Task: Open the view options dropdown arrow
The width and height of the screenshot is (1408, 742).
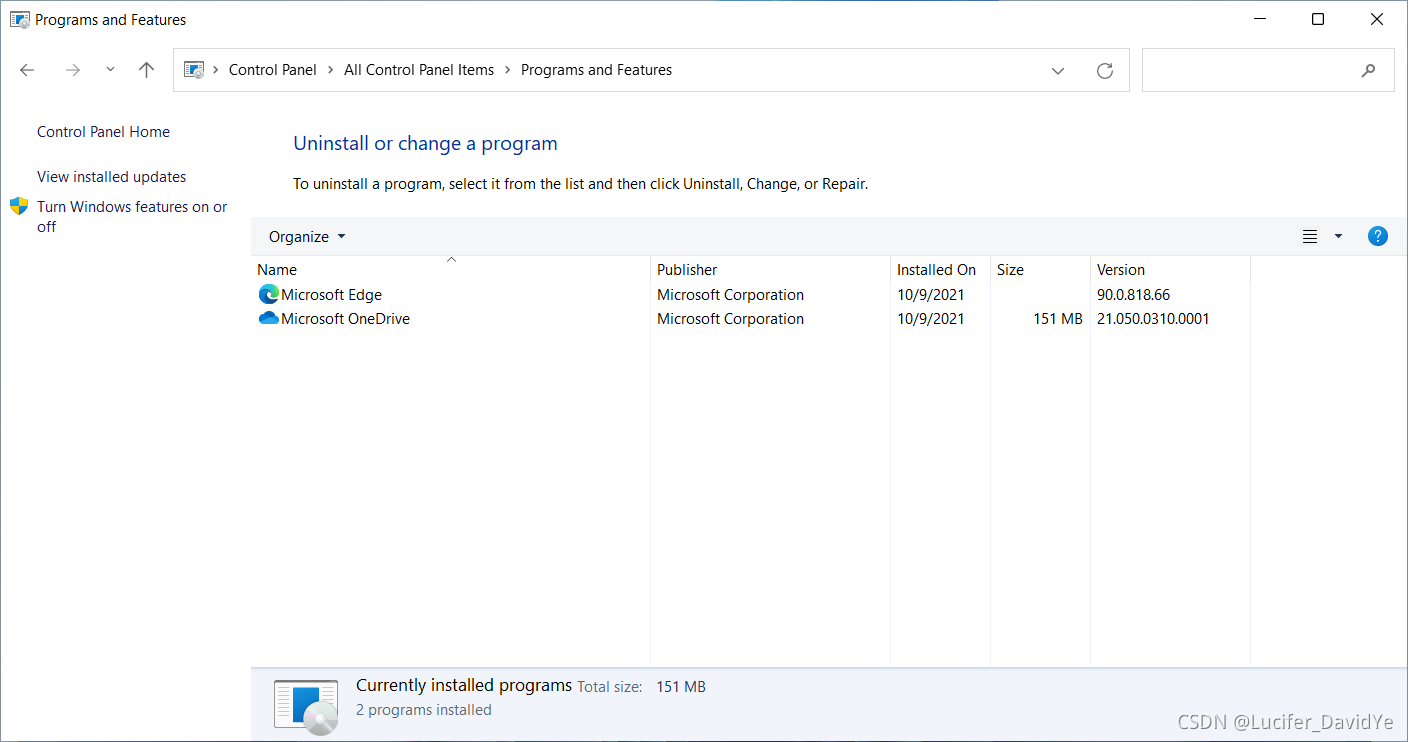Action: [1337, 236]
